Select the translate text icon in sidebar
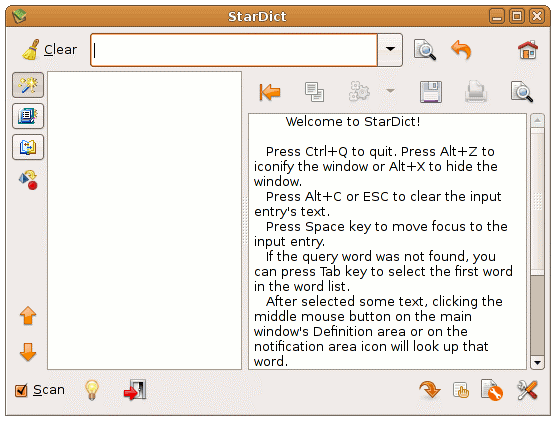Image resolution: width=555 pixels, height=422 pixels. point(28,147)
